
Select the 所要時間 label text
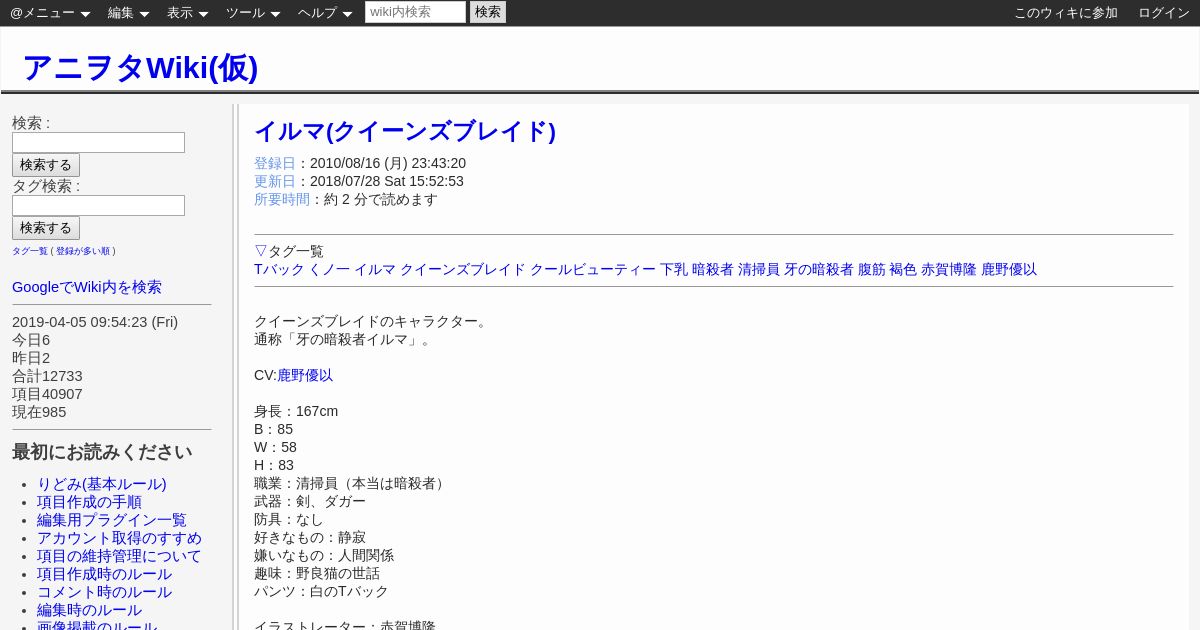click(282, 199)
